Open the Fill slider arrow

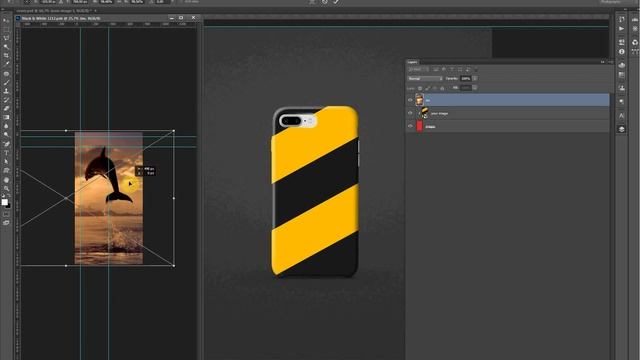(x=475, y=88)
